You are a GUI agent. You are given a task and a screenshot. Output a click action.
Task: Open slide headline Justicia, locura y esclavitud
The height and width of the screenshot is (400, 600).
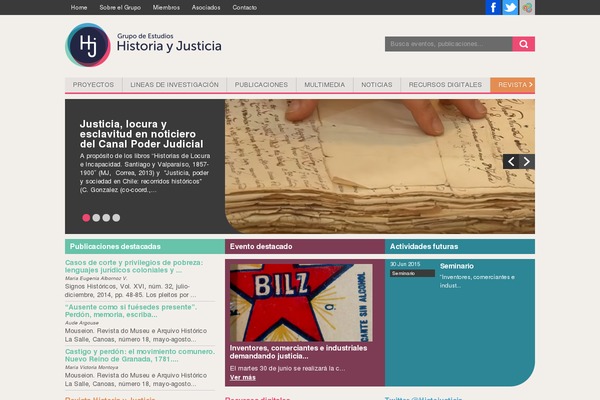[x=142, y=134]
